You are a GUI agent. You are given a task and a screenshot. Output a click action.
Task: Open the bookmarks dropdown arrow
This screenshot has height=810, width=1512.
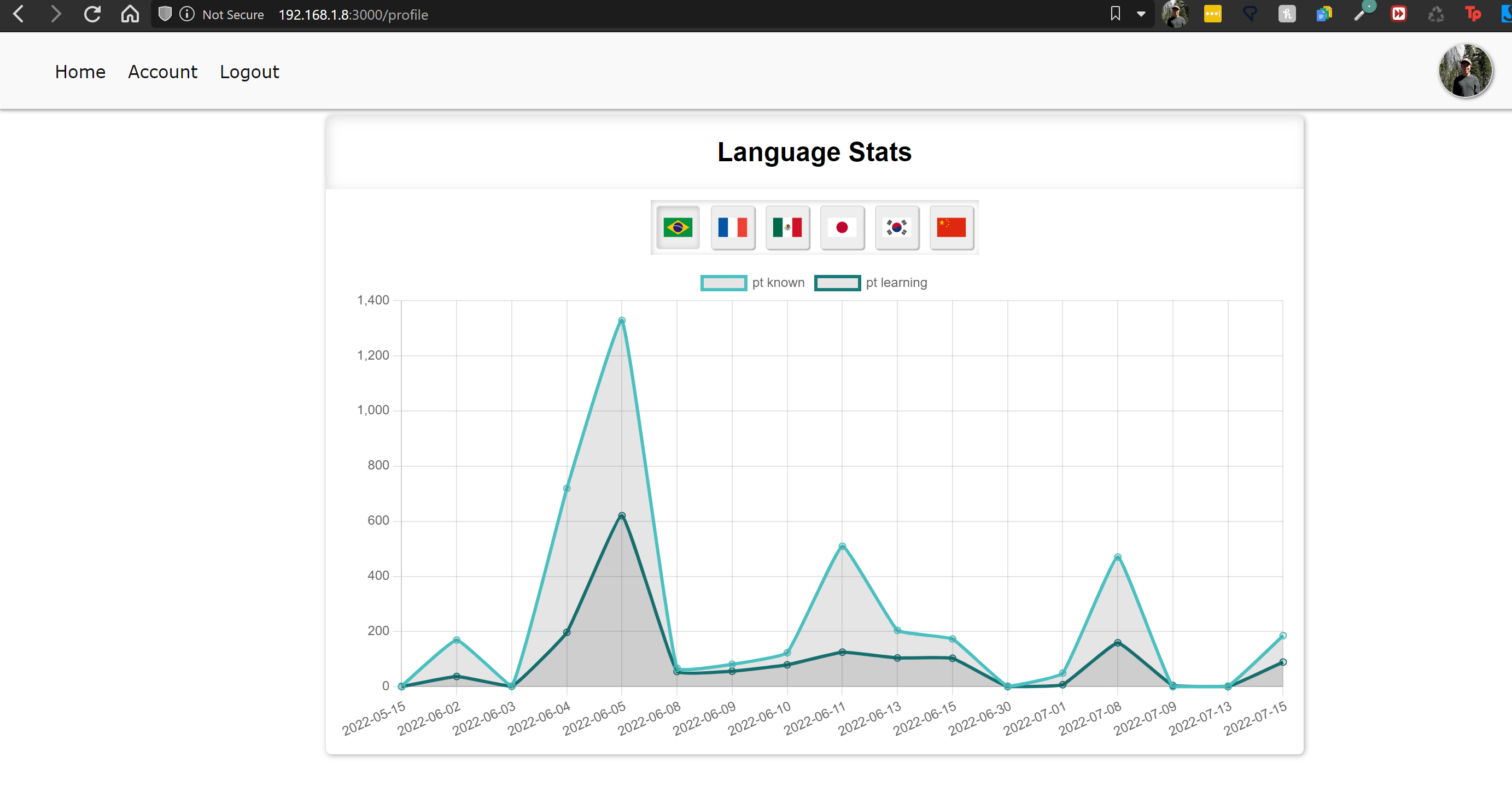click(1141, 14)
